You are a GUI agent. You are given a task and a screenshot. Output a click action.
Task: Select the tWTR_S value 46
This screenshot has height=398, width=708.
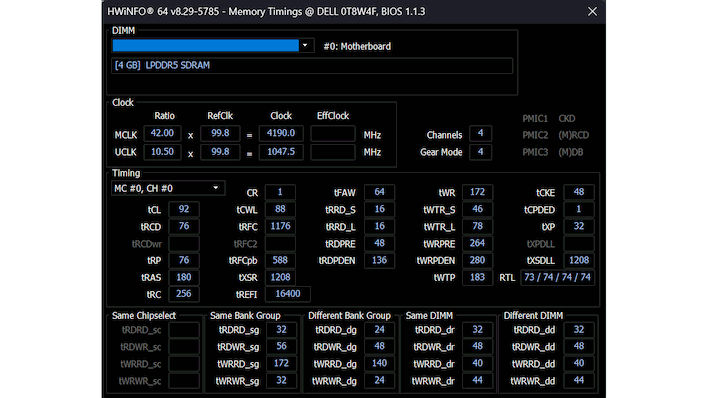[x=477, y=209]
